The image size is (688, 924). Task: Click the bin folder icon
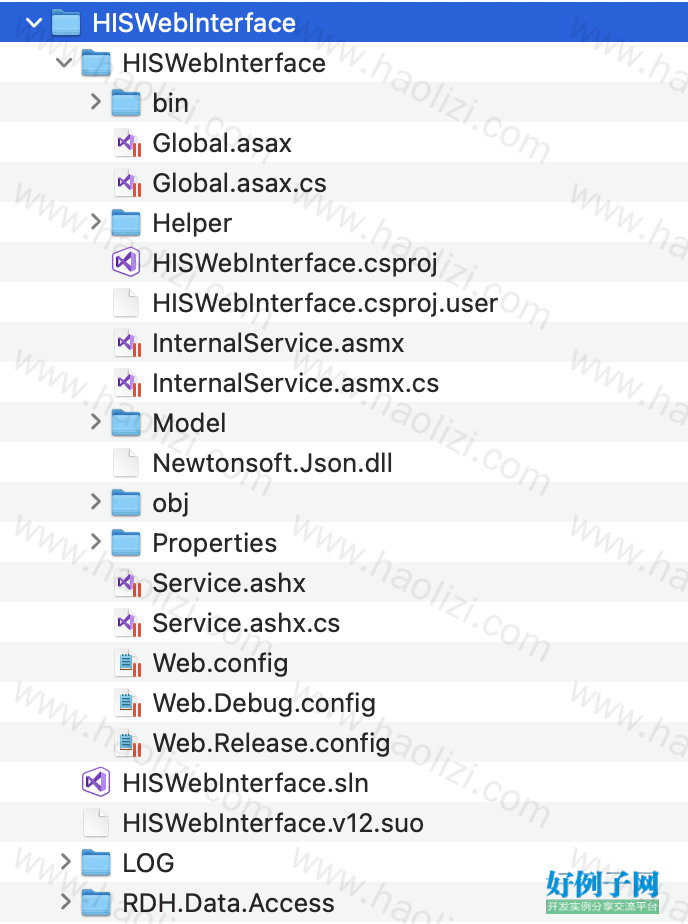click(x=126, y=103)
